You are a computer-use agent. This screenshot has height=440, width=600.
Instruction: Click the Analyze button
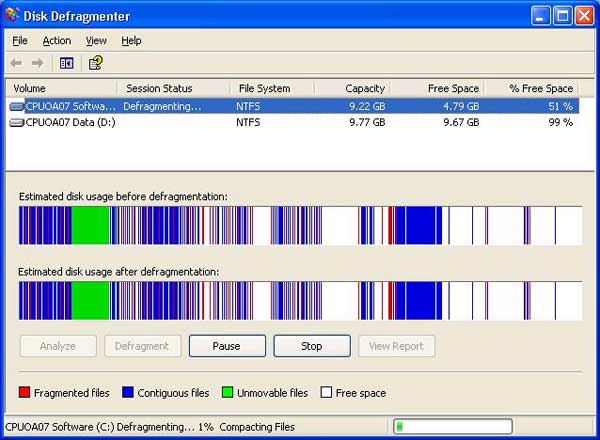(58, 346)
